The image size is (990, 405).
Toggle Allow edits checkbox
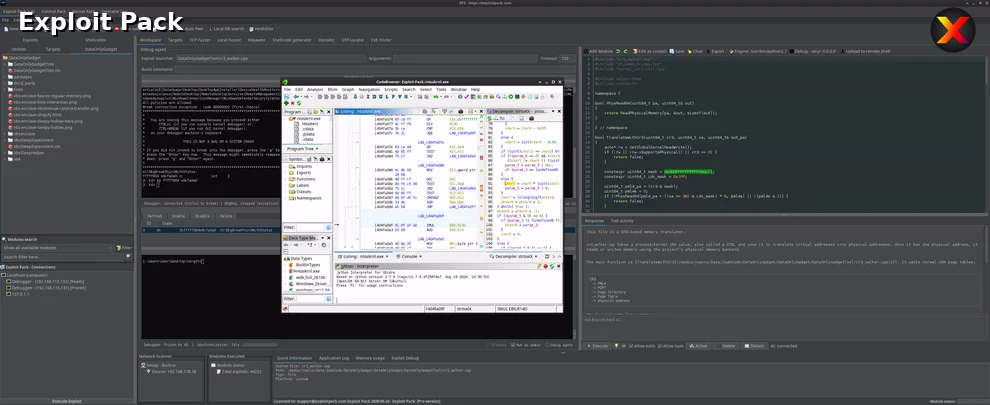click(631, 346)
